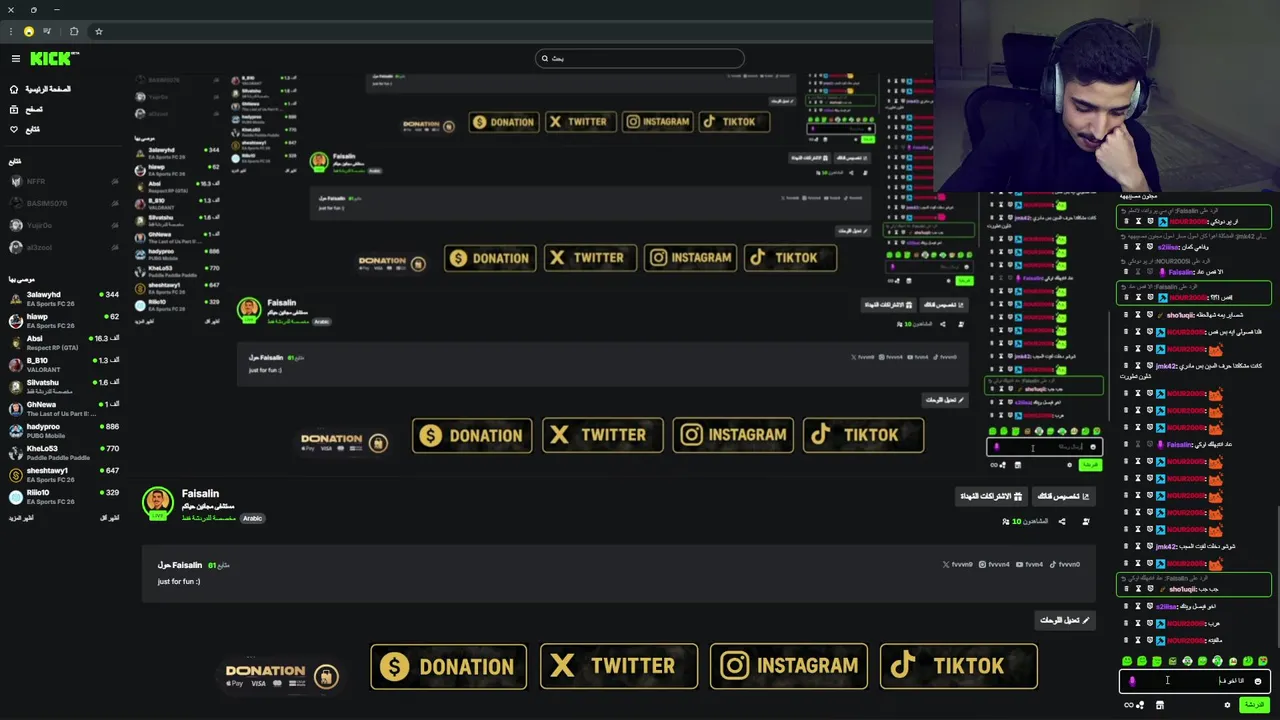Open chat settings gear below the main chat input
The height and width of the screenshot is (720, 1280).
1227,705
